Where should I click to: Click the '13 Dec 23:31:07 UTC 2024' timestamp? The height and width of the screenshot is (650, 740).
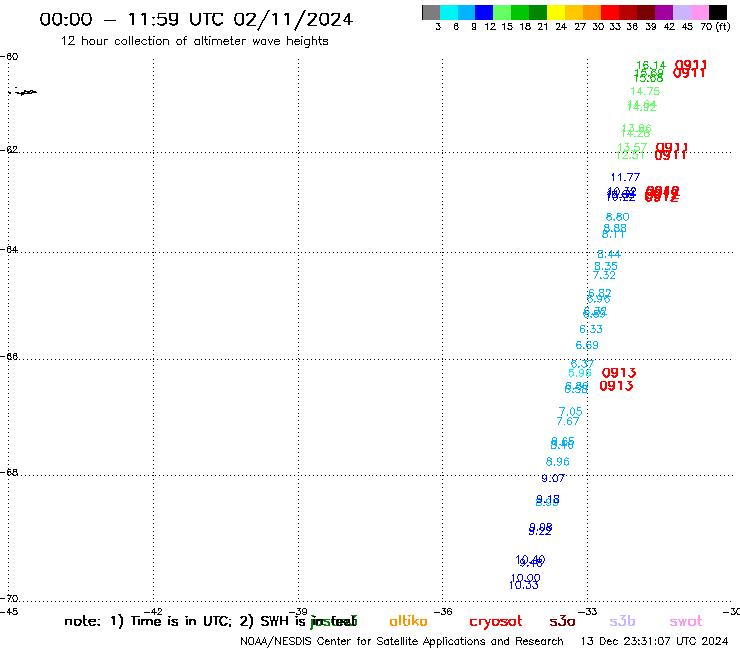point(654,641)
